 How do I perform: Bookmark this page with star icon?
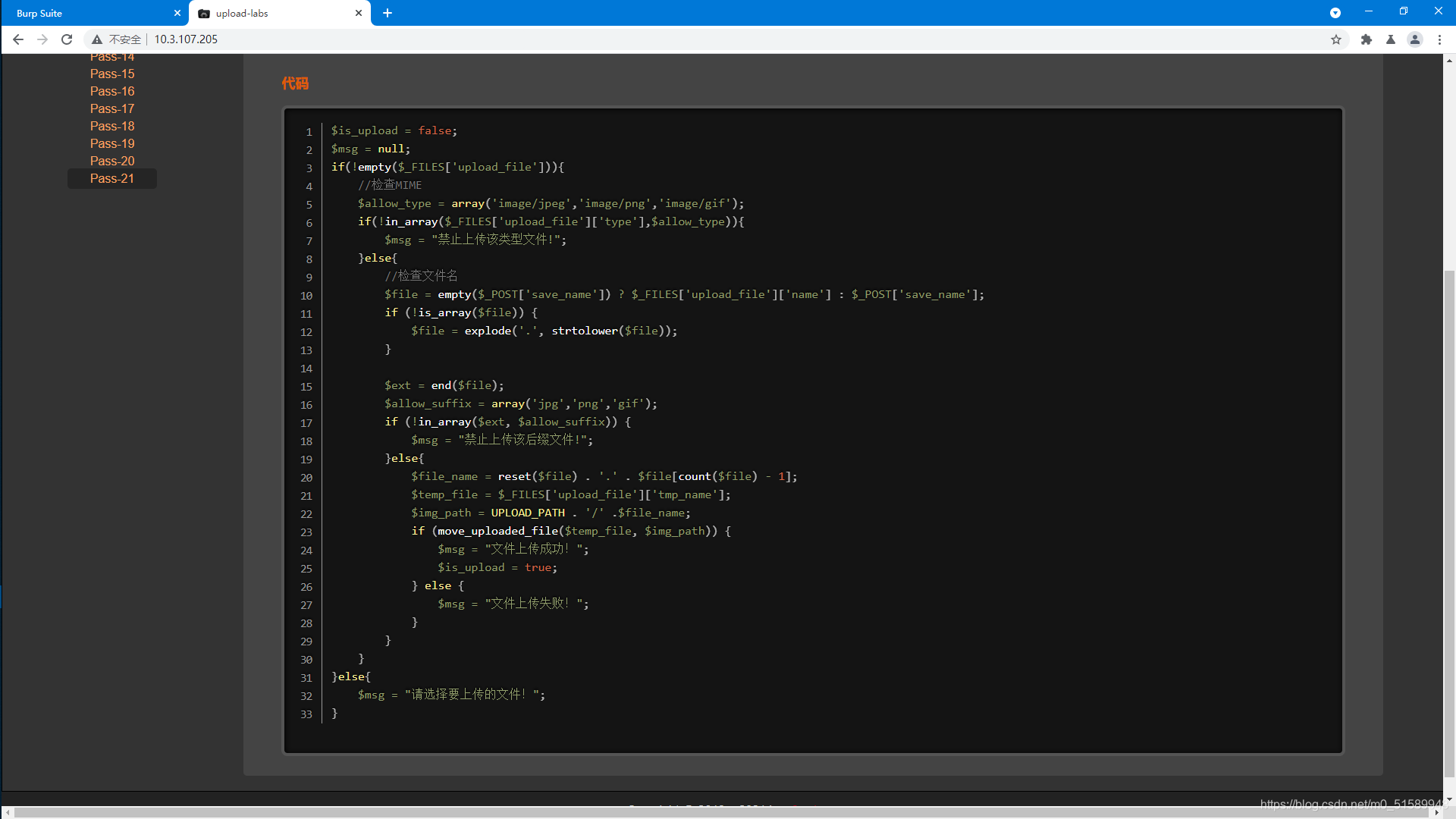[1336, 39]
